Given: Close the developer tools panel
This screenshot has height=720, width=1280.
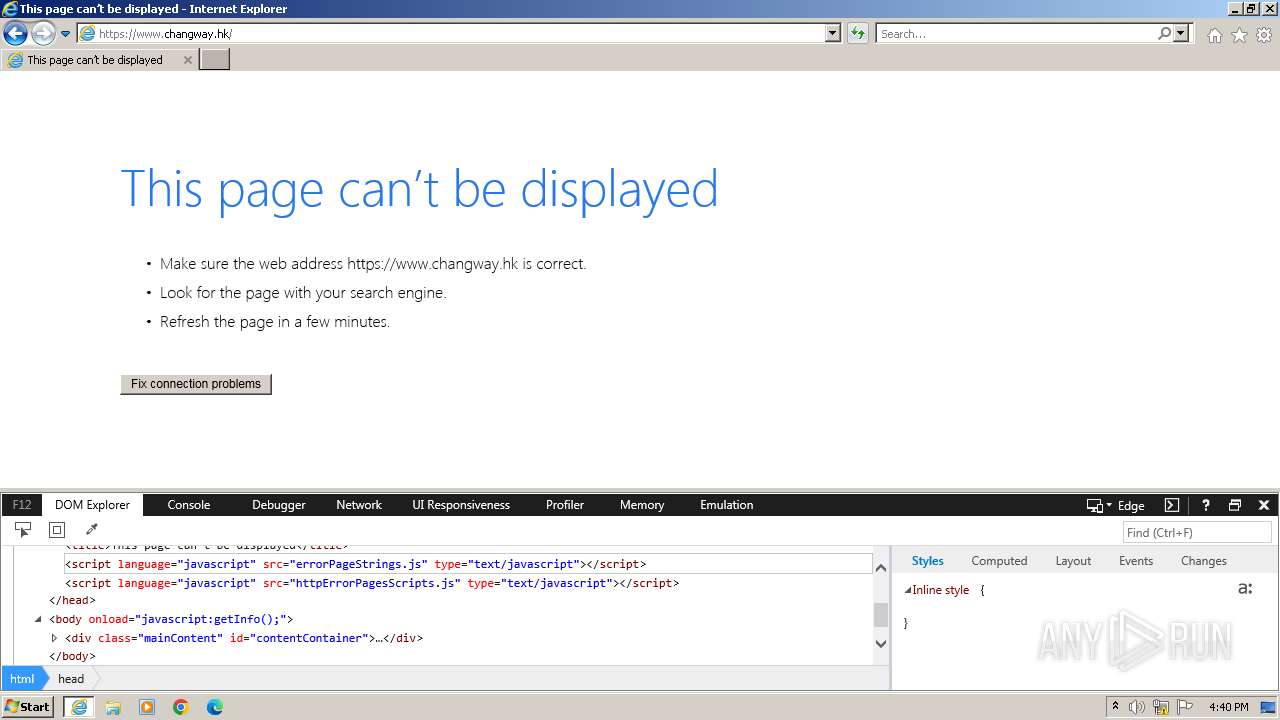Looking at the screenshot, I should click(x=1264, y=505).
